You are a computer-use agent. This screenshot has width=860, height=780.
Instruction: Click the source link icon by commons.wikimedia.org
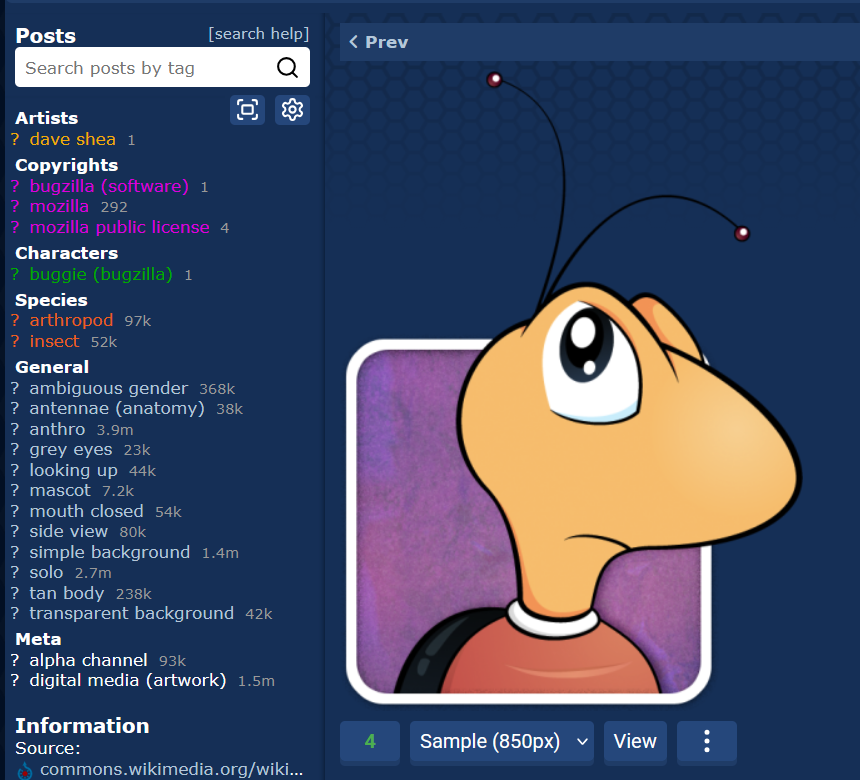pos(26,770)
